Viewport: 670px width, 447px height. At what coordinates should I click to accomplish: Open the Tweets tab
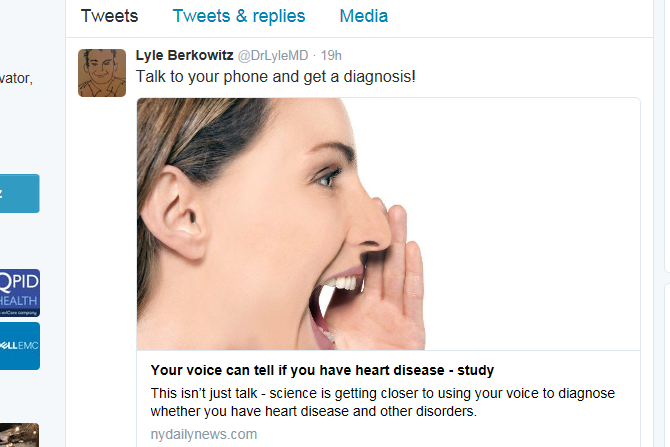(109, 16)
